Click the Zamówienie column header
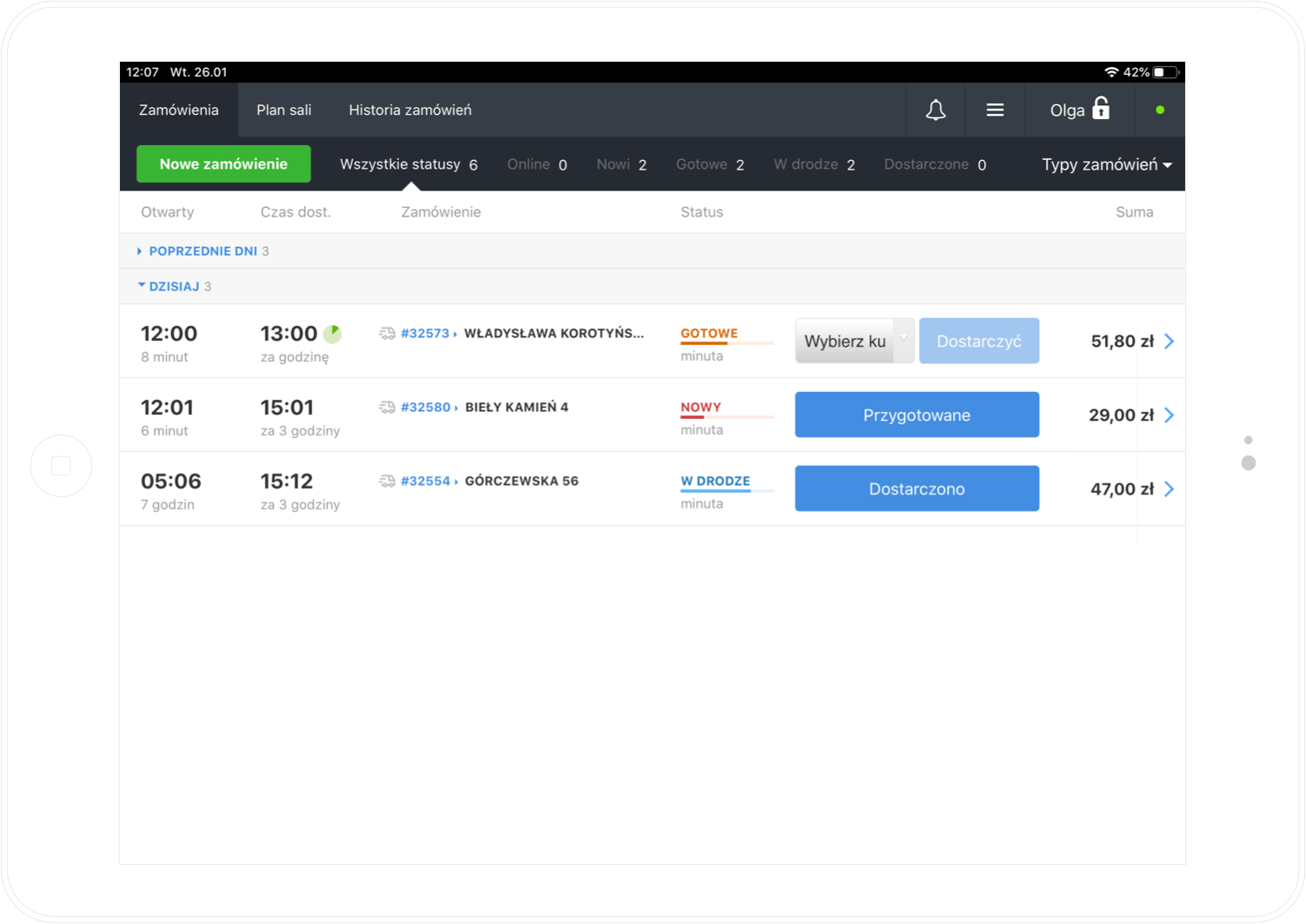1306x924 pixels. click(441, 212)
